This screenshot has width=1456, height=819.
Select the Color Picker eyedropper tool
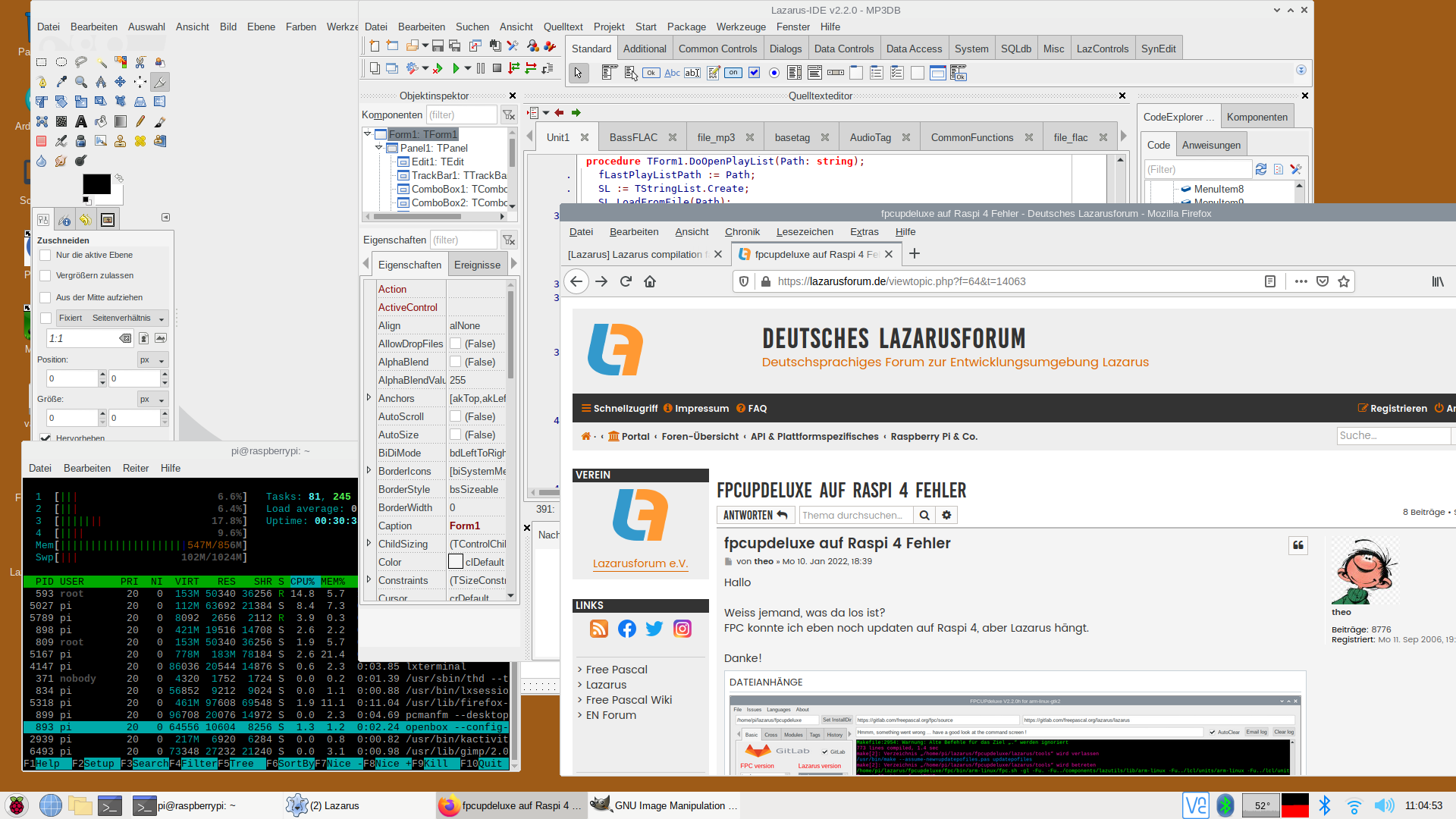point(61,82)
